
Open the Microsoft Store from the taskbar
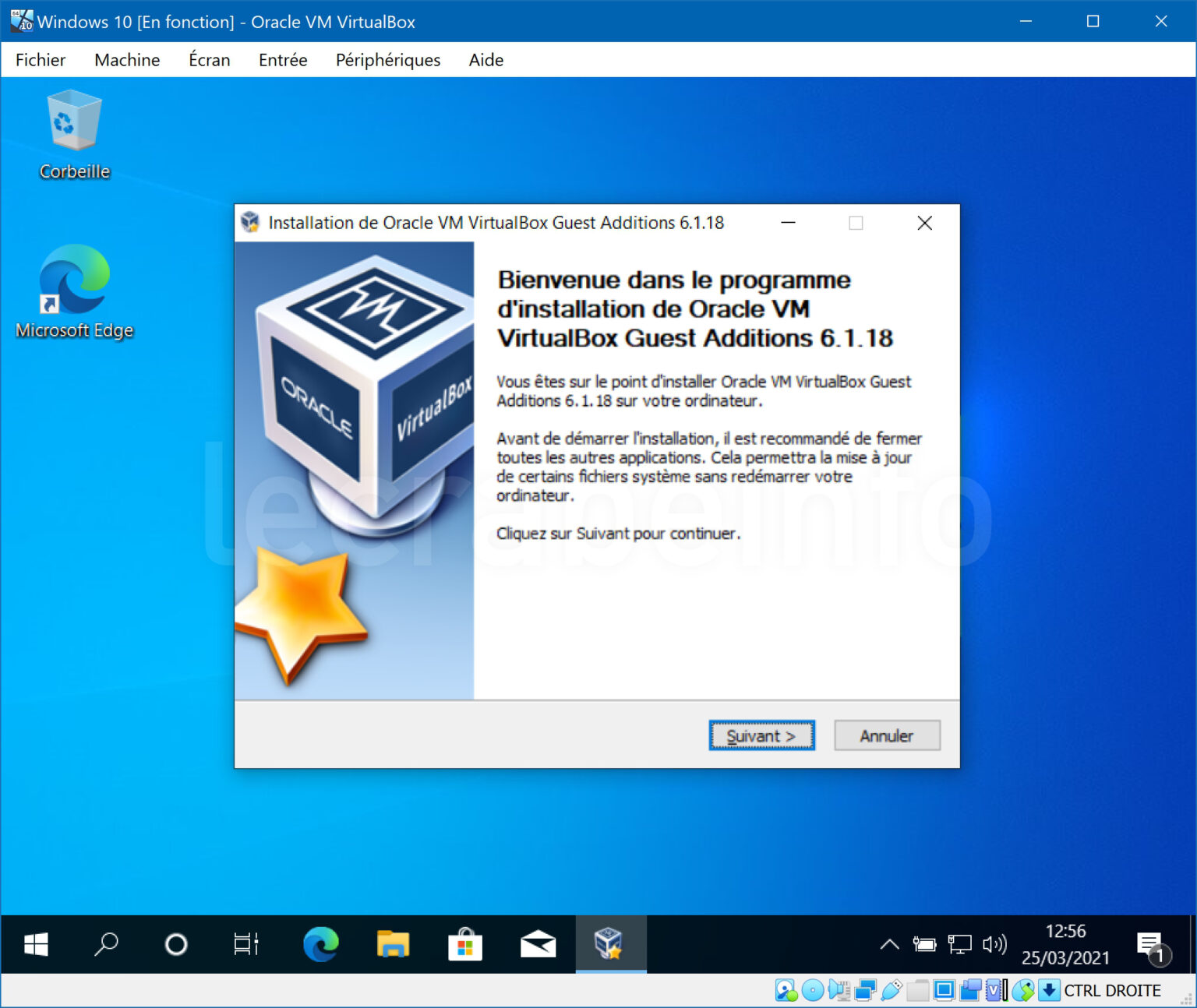pyautogui.click(x=466, y=944)
